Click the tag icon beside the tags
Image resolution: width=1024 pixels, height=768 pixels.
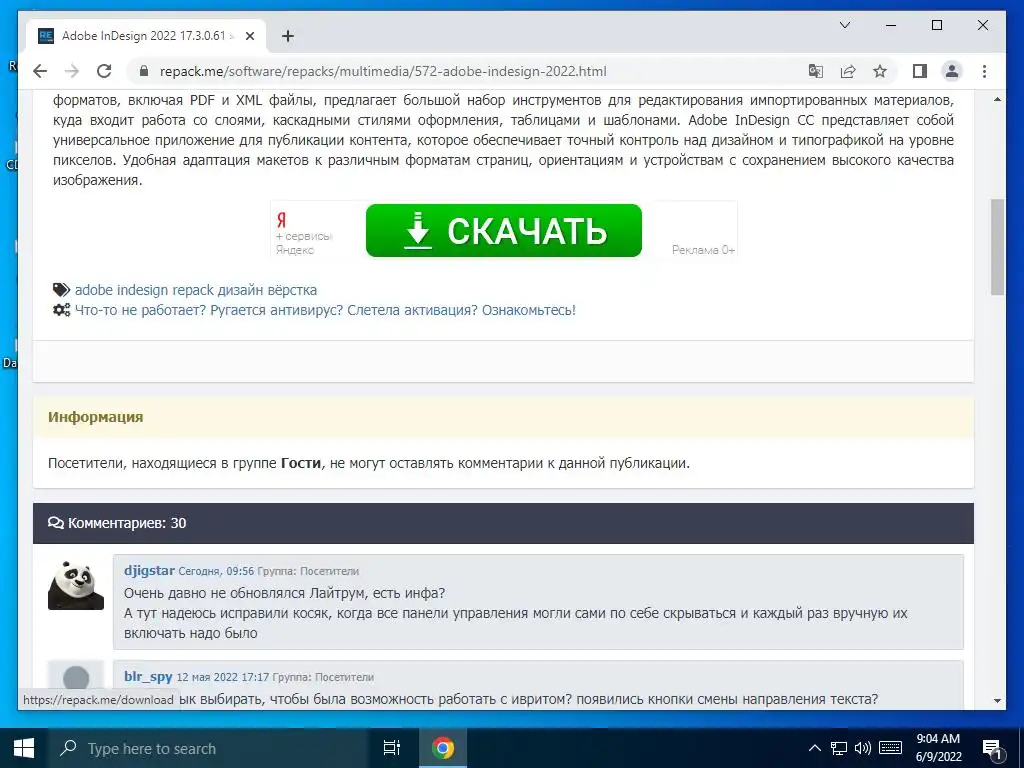pos(61,290)
